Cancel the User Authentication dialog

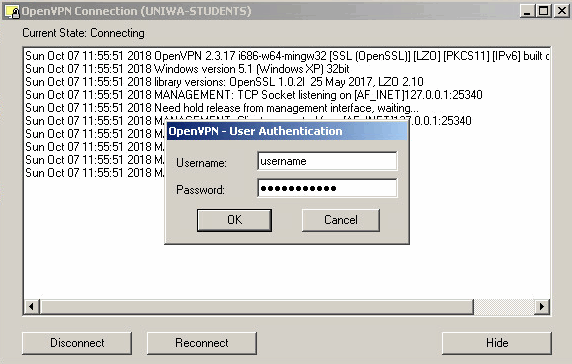coord(341,220)
